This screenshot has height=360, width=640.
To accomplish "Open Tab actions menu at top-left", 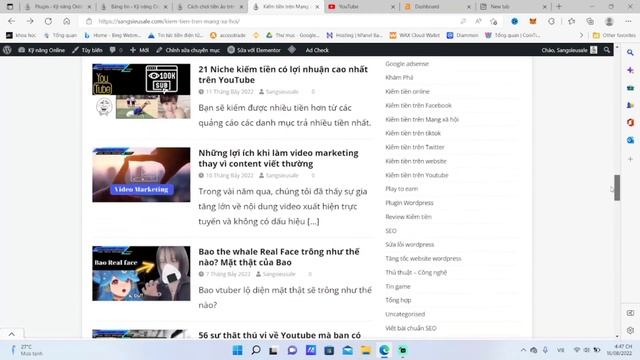I will (10, 7).
